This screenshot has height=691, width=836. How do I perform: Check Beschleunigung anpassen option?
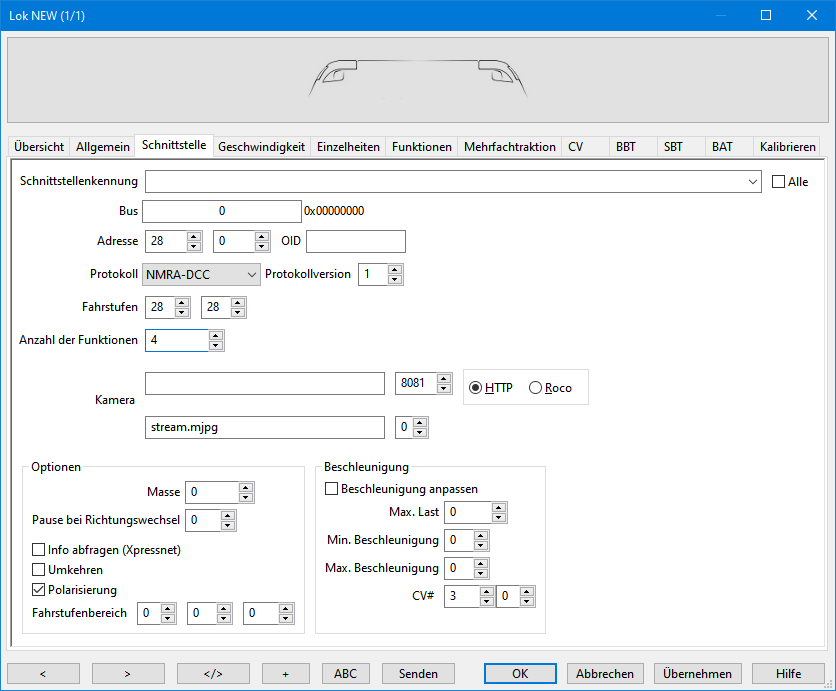(x=331, y=489)
